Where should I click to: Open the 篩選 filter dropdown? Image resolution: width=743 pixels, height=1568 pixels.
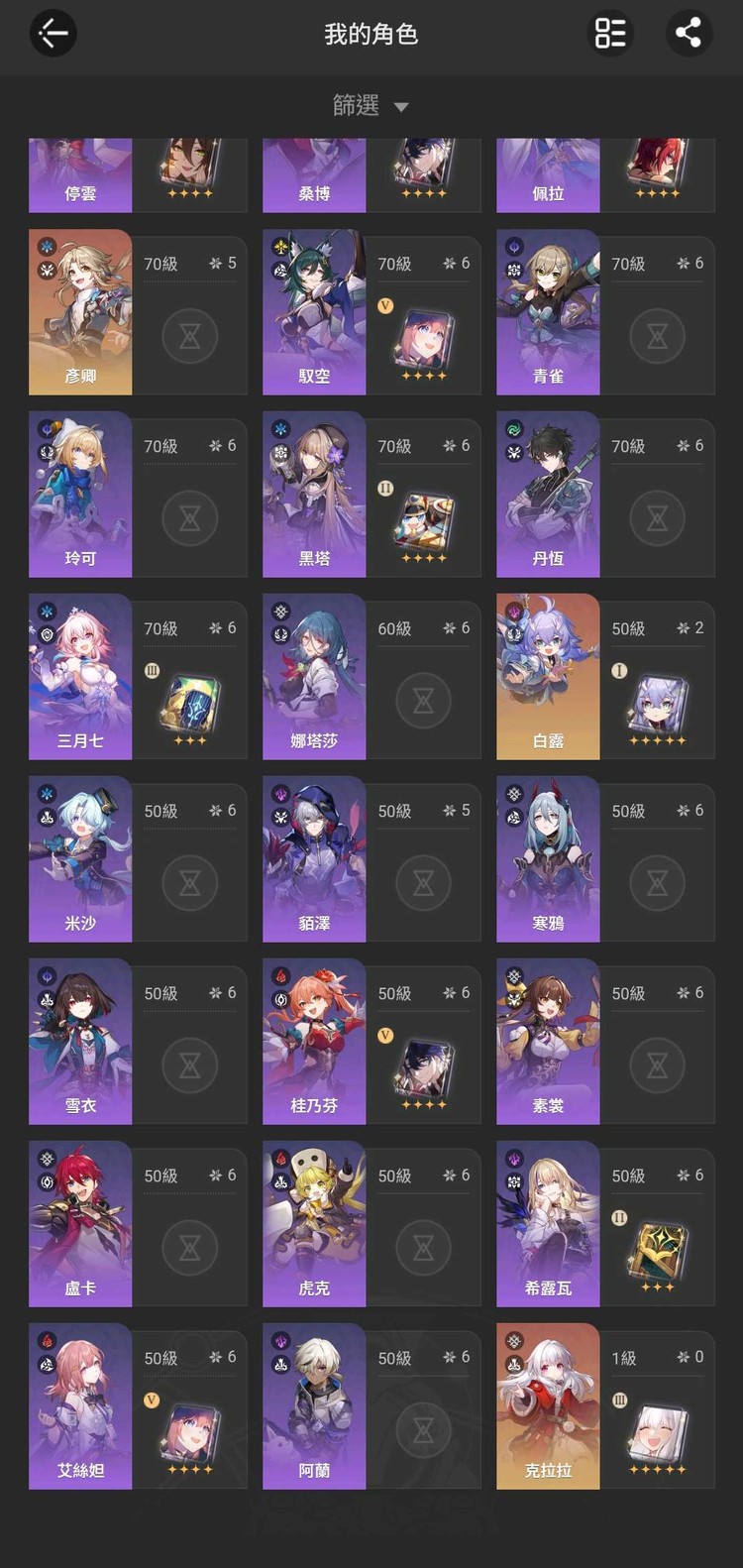pyautogui.click(x=371, y=105)
